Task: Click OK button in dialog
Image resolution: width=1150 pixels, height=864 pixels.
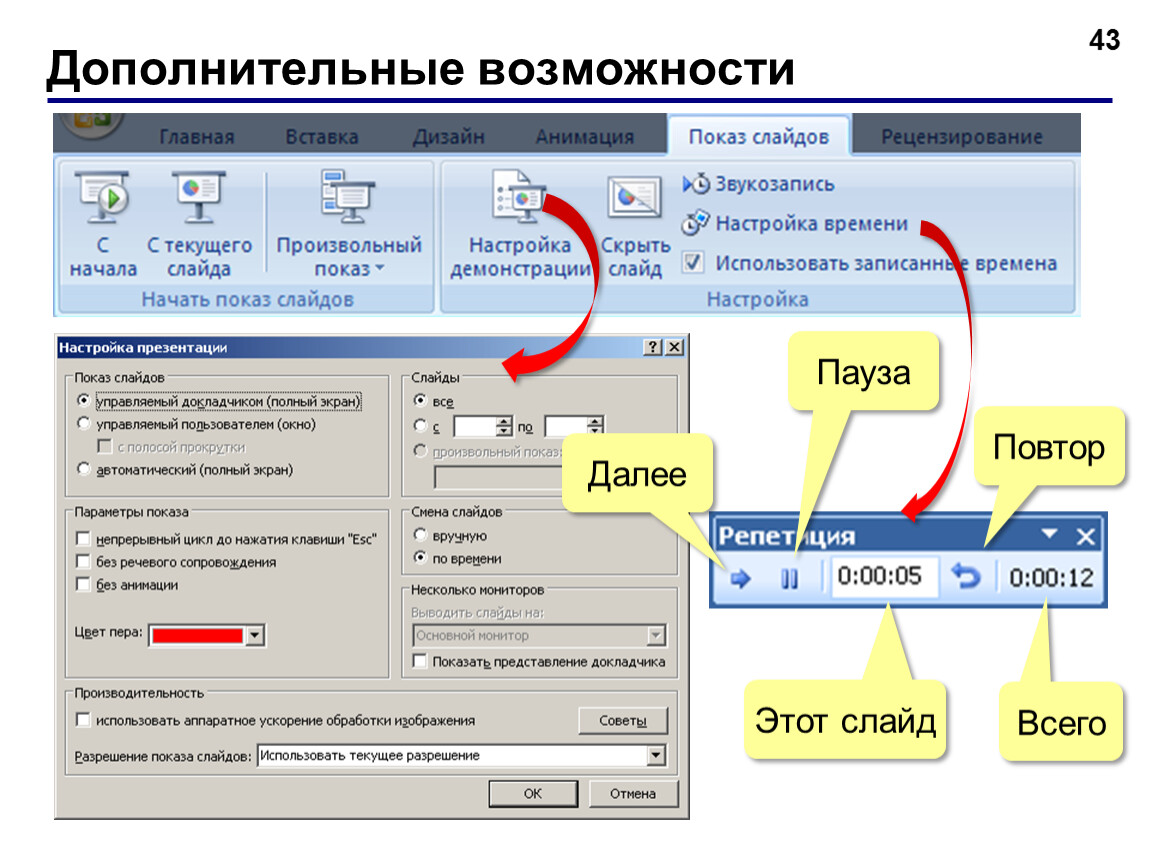Action: pos(533,794)
